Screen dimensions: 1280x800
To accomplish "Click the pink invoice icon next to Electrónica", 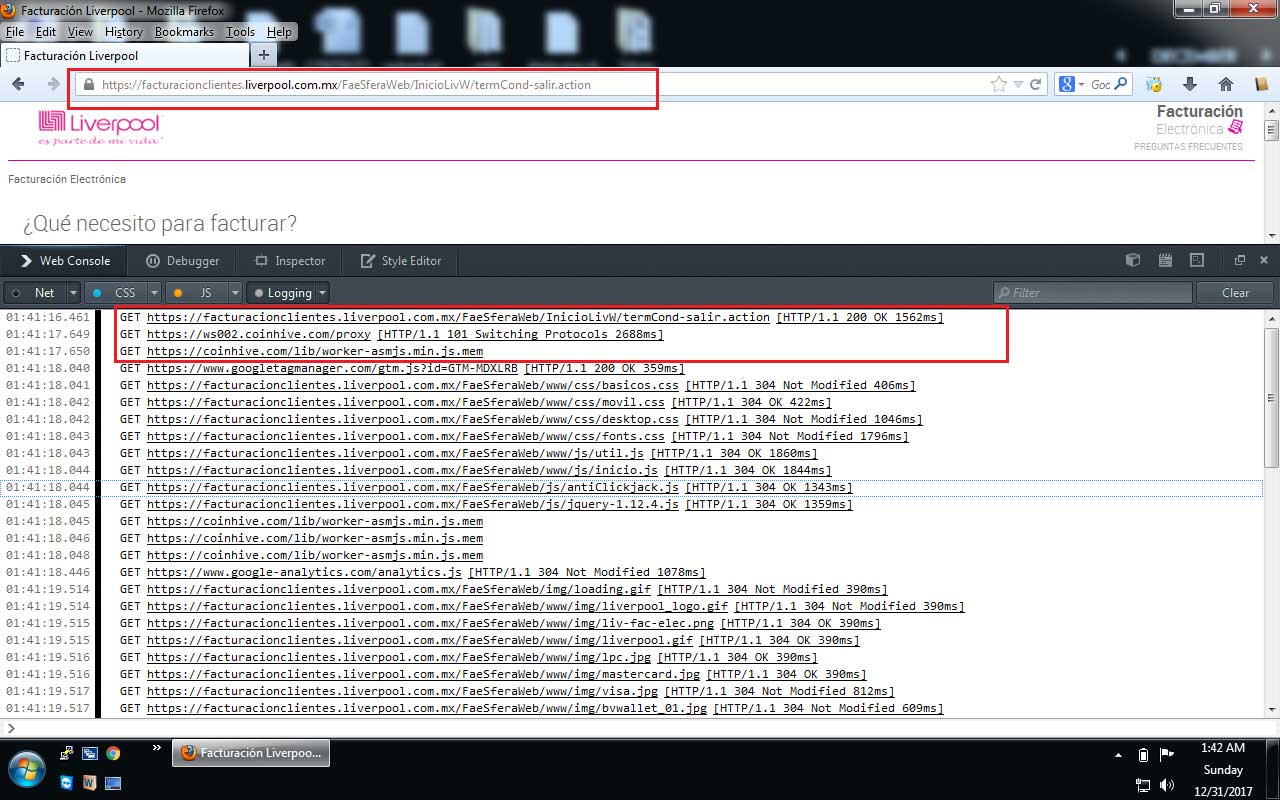I will coord(1236,127).
